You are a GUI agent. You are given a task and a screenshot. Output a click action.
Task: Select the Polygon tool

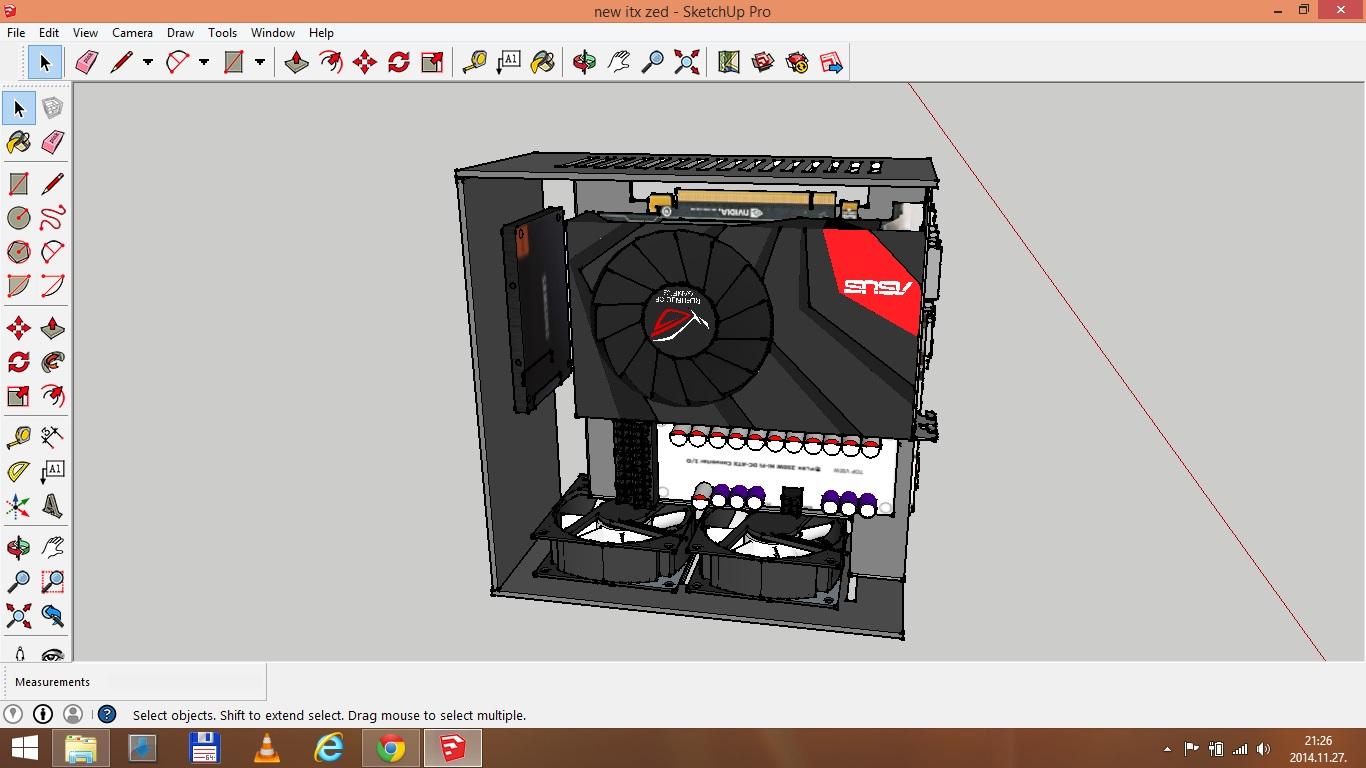[19, 252]
